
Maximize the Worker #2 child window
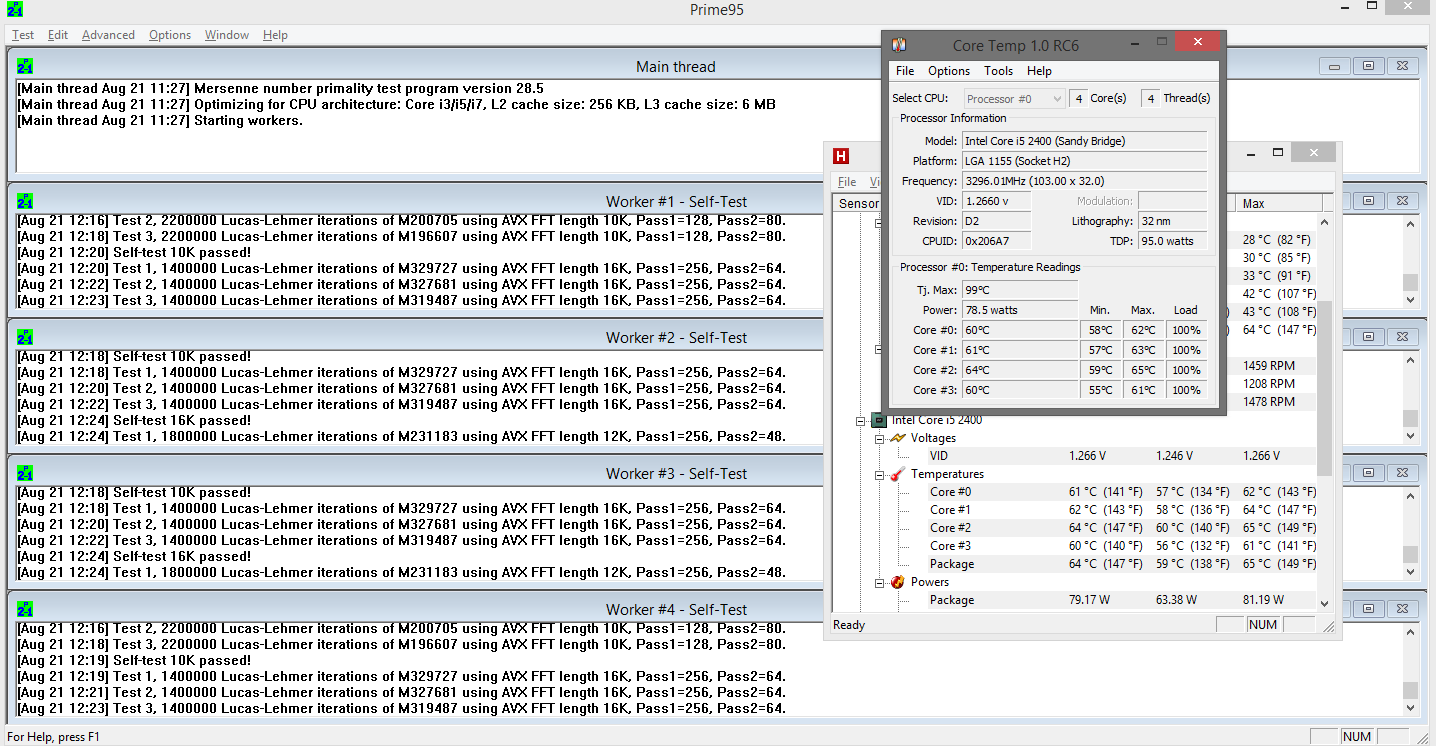click(1368, 338)
